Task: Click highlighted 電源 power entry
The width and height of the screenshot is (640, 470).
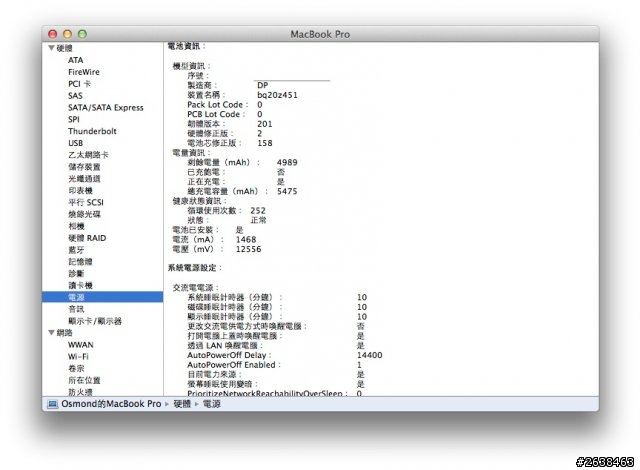Action: (102, 297)
